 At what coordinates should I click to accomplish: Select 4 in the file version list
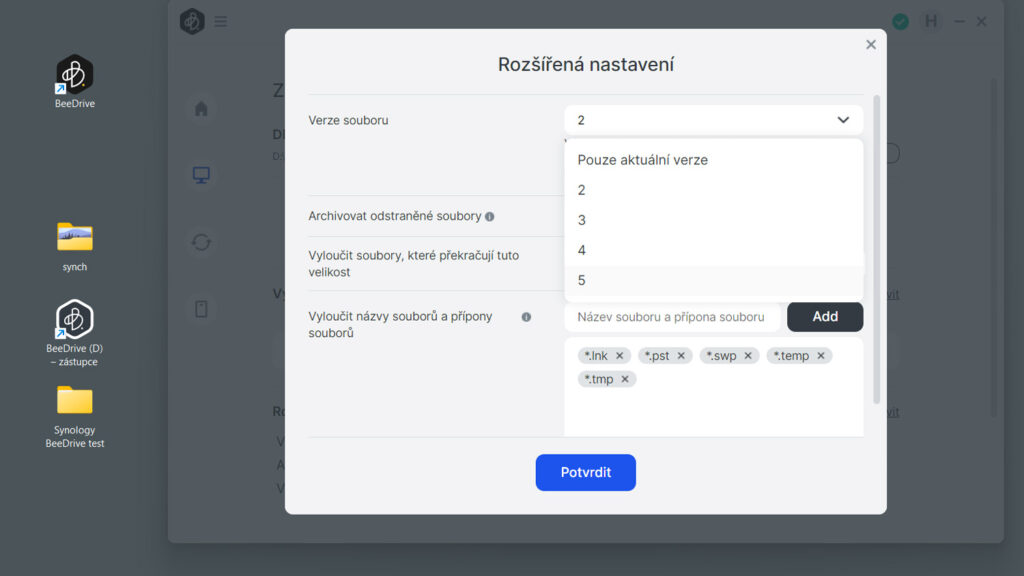click(x=582, y=250)
